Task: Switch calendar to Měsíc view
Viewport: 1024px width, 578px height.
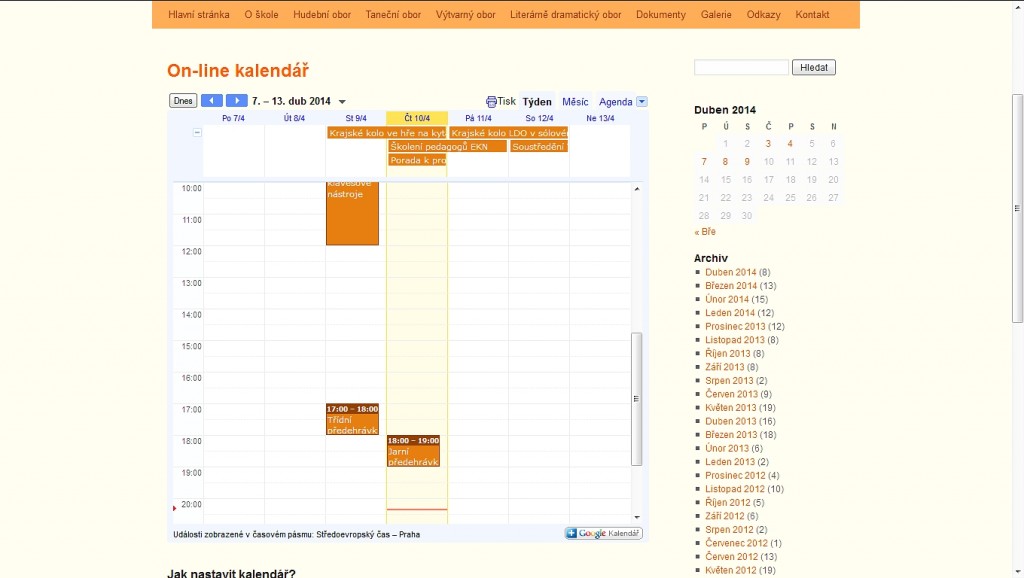Action: tap(575, 102)
